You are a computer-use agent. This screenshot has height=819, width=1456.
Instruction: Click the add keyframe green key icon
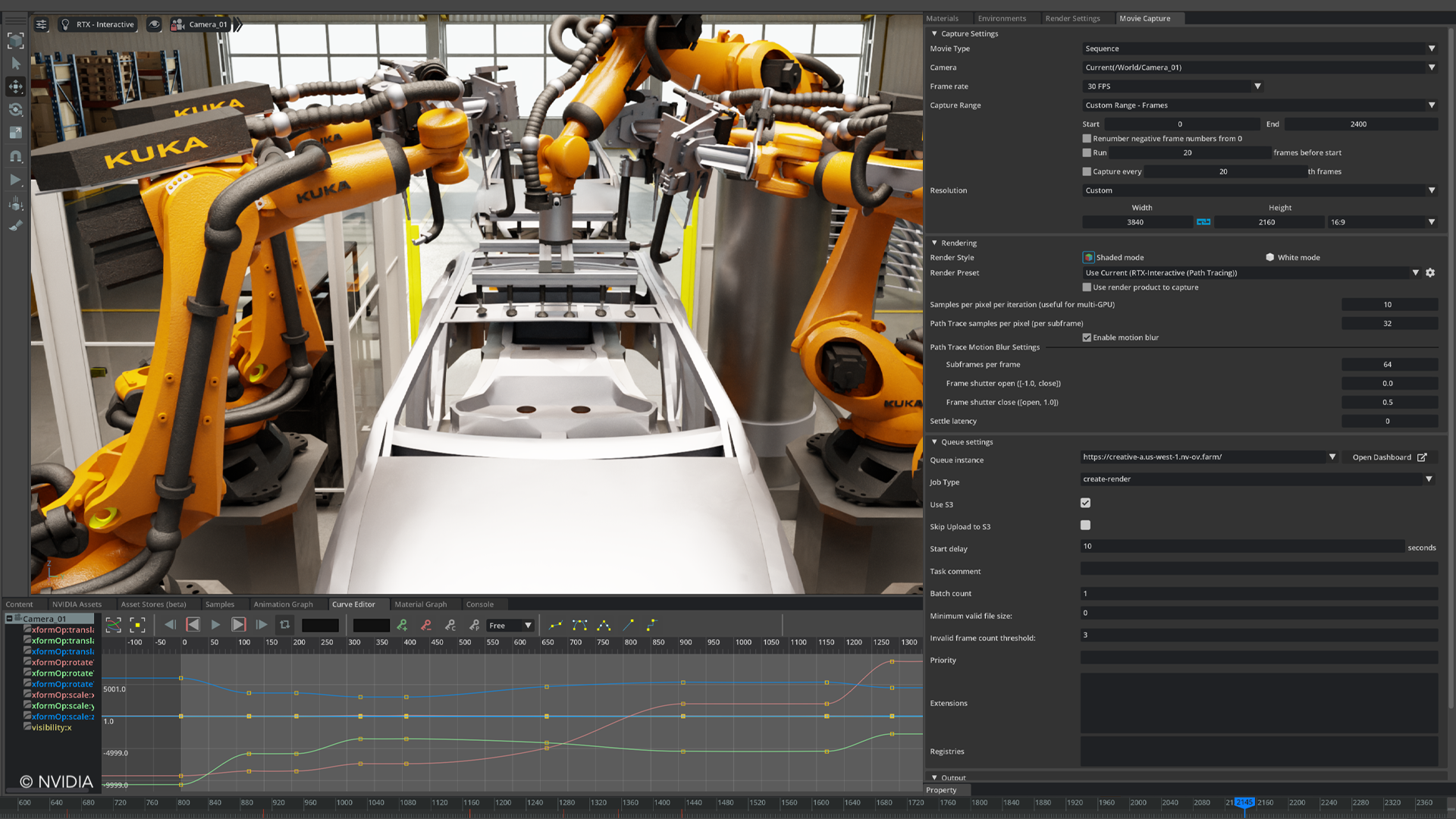pyautogui.click(x=402, y=626)
